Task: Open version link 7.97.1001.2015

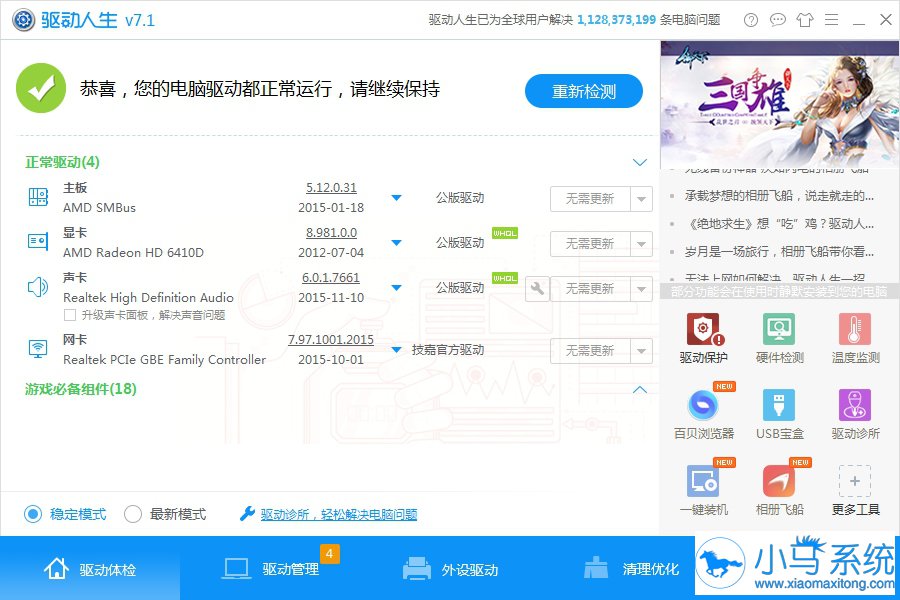Action: point(331,339)
